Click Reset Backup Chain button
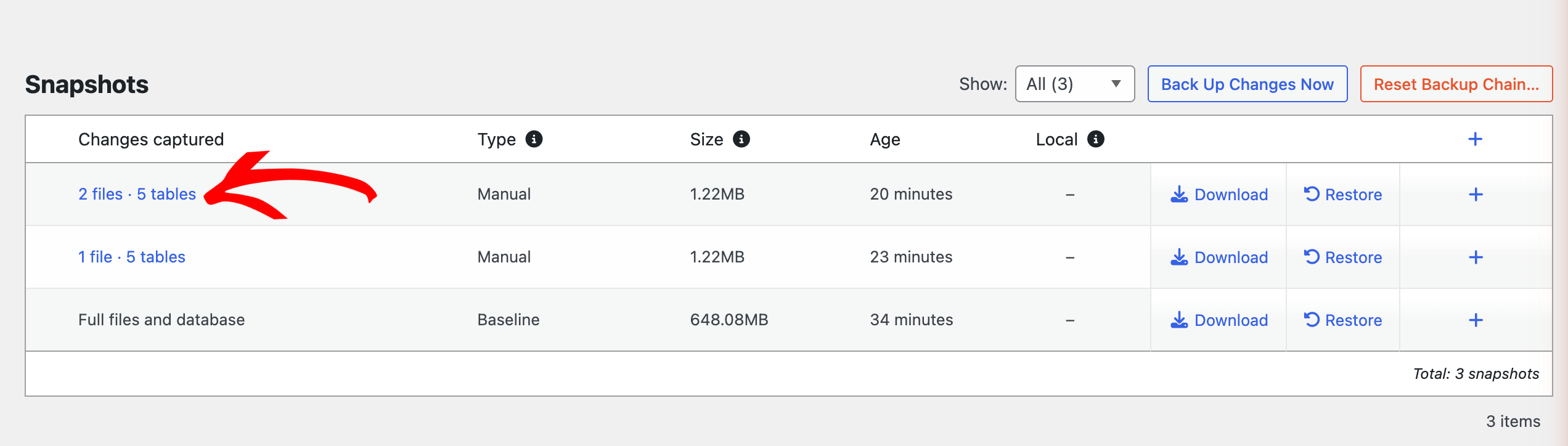 pyautogui.click(x=1456, y=84)
